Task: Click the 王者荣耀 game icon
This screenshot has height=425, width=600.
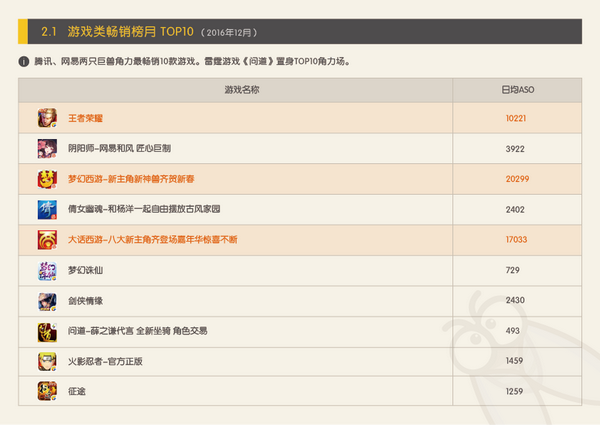Action: coord(47,118)
